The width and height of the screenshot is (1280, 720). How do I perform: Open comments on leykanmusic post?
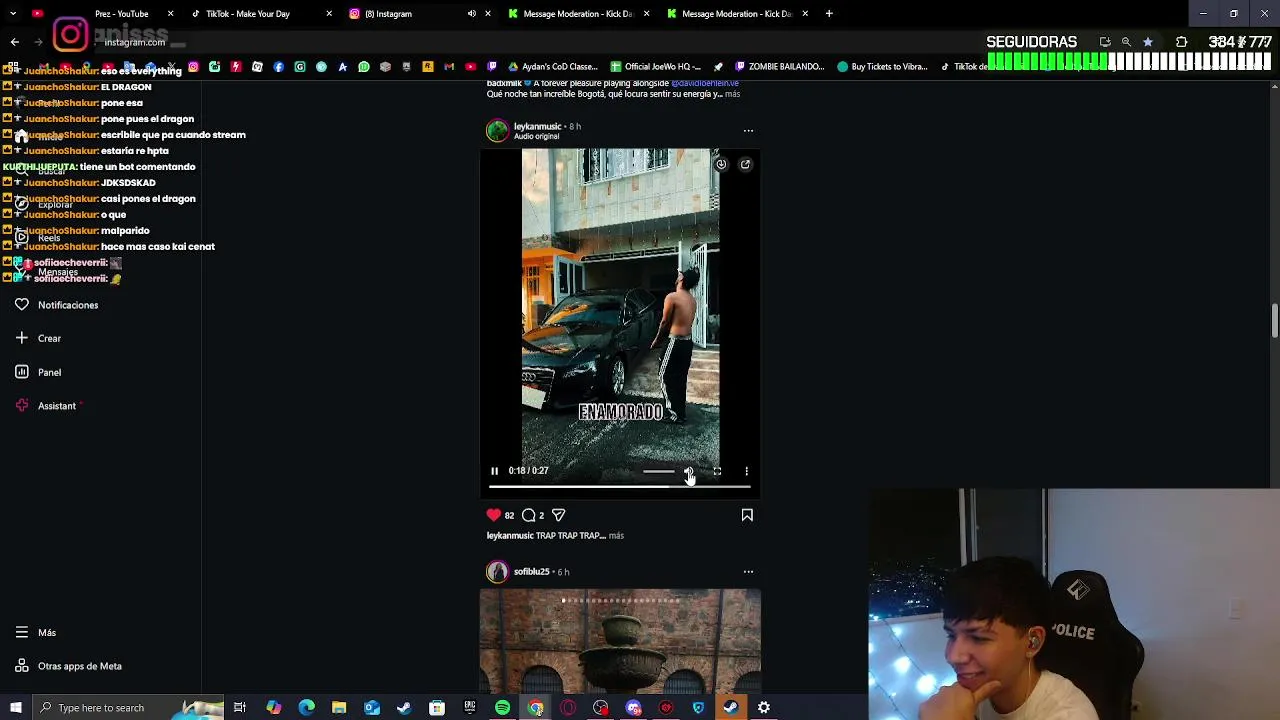click(529, 515)
